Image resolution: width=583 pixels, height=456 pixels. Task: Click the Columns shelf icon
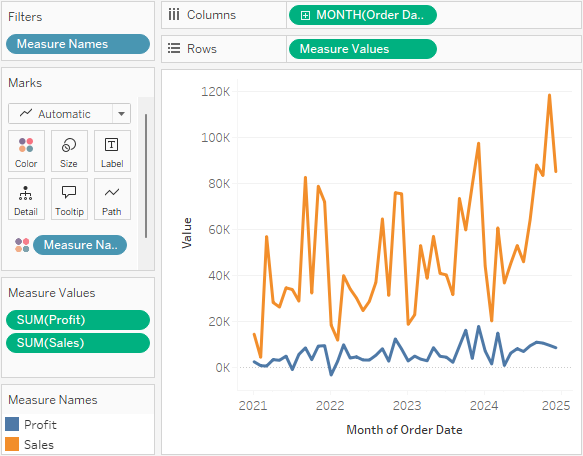174,15
